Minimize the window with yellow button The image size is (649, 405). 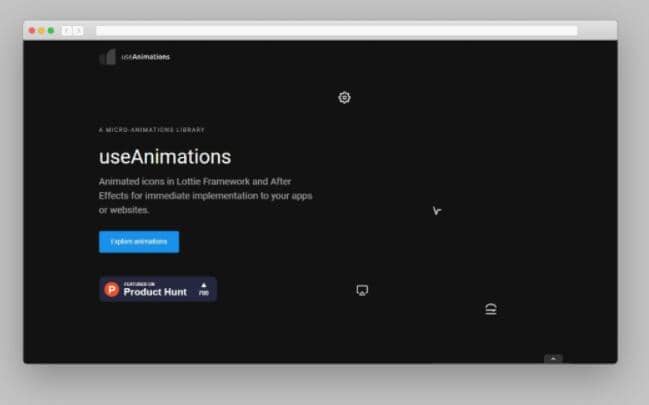41,31
